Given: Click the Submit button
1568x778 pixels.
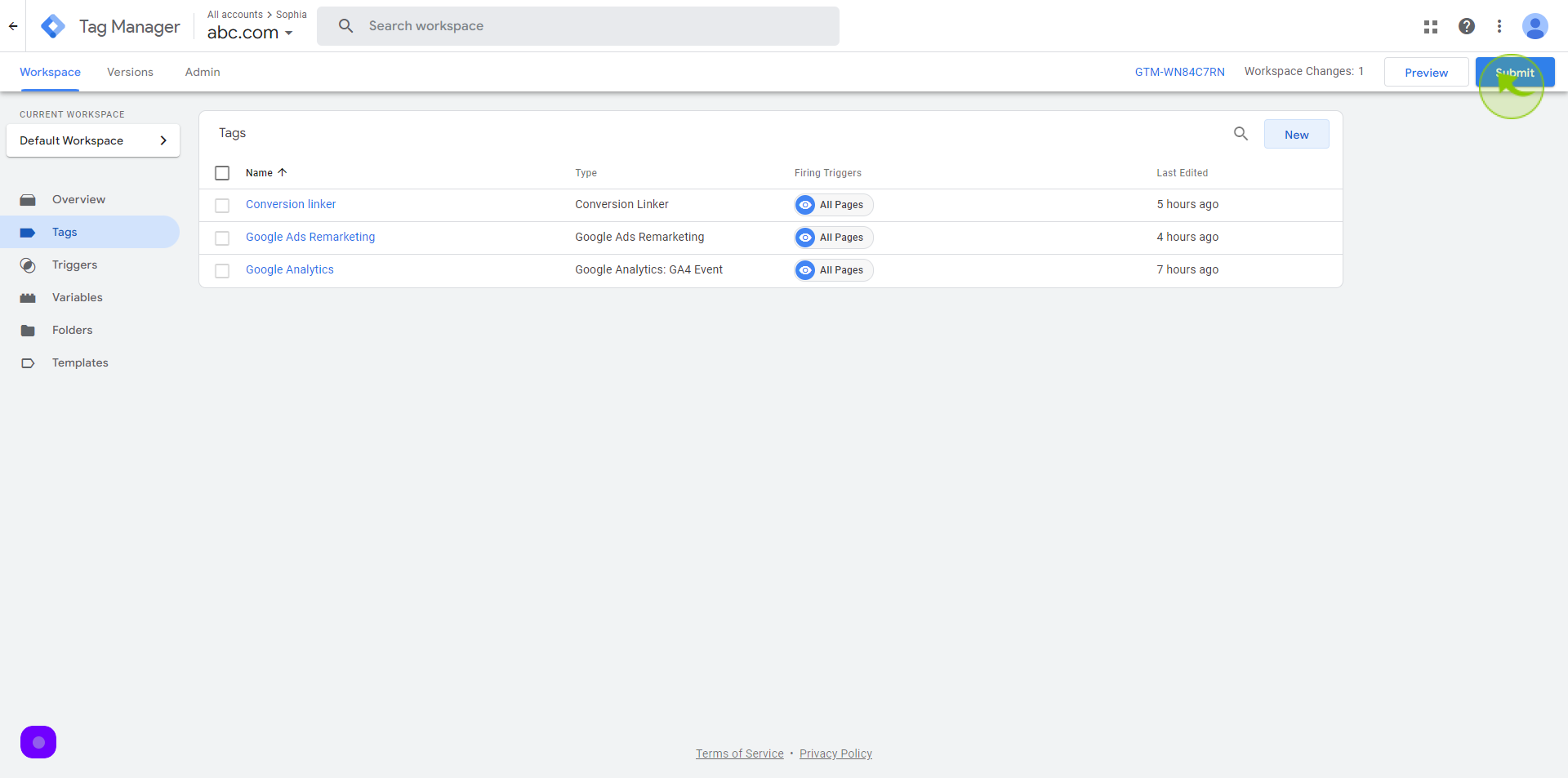Looking at the screenshot, I should point(1515,72).
